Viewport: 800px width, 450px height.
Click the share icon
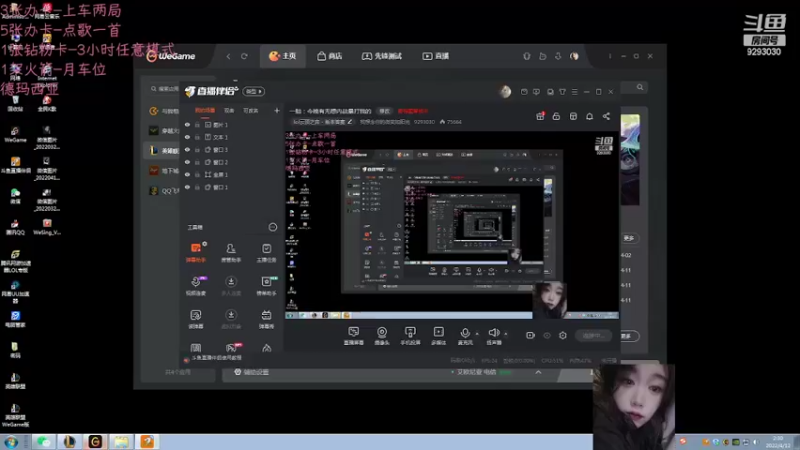[x=606, y=116]
